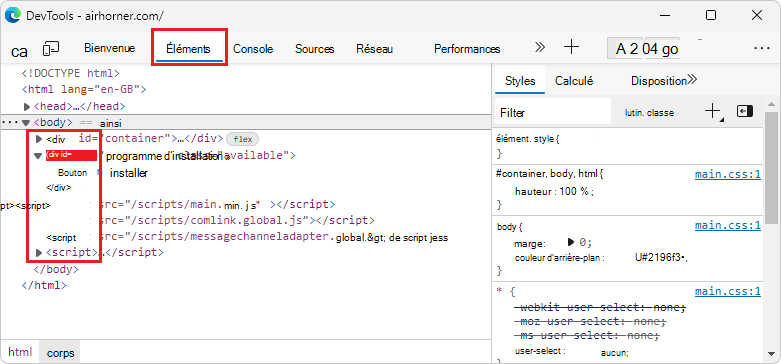This screenshot has height=364, width=781.
Task: Click the Filter input field
Action: pyautogui.click(x=553, y=113)
